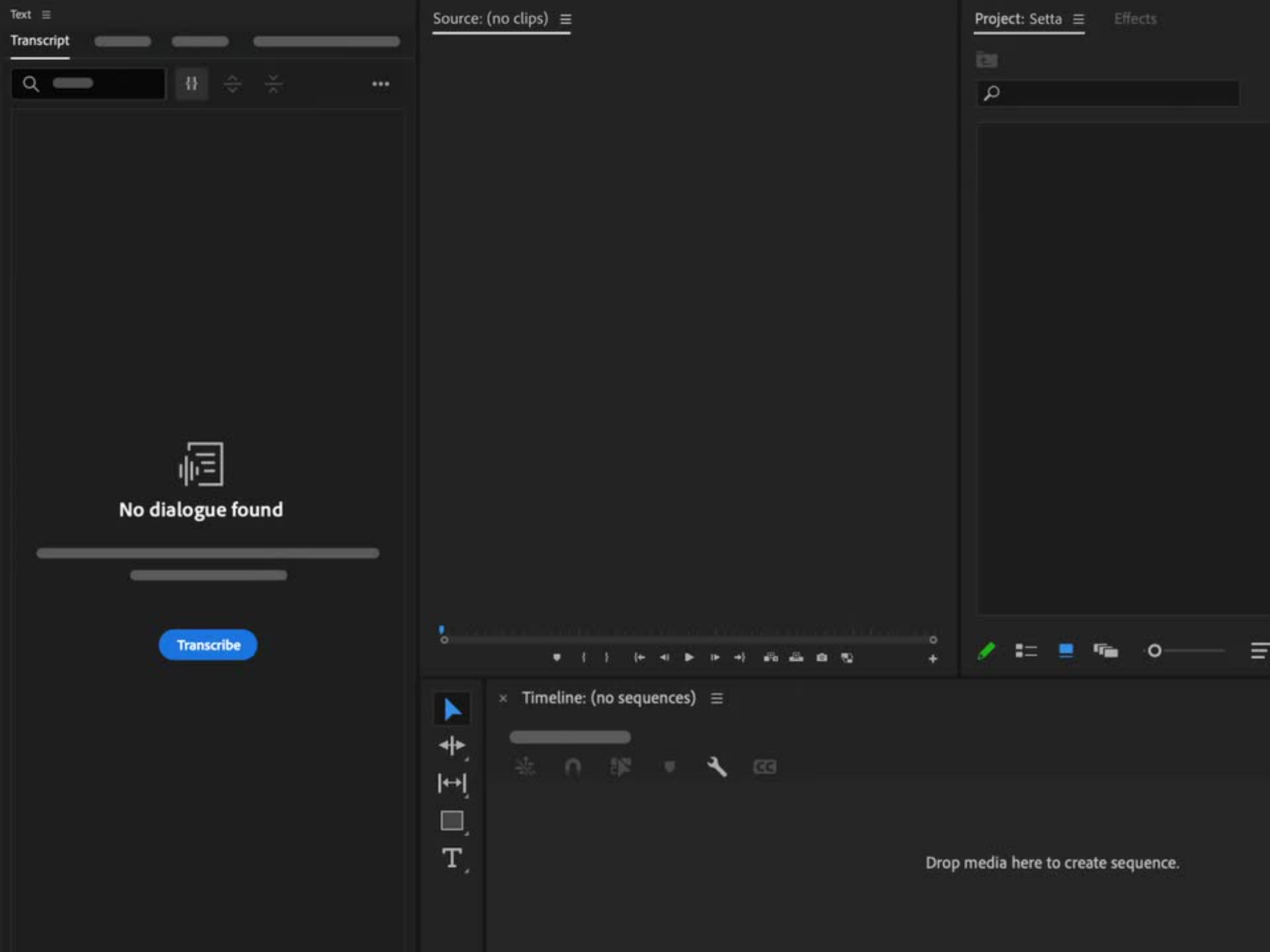Click the blue Transcribe button

[x=208, y=645]
